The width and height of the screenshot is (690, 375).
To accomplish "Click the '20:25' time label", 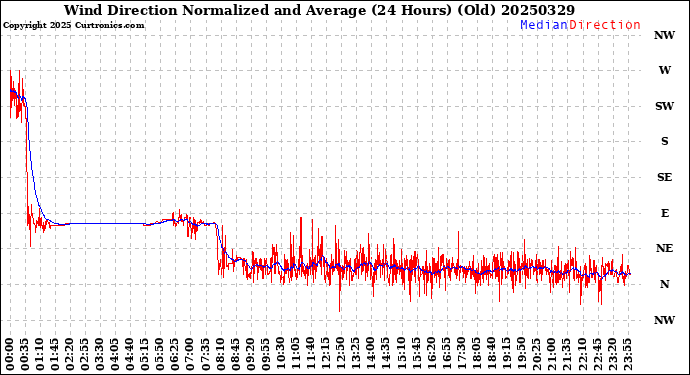I will pyautogui.click(x=536, y=354).
